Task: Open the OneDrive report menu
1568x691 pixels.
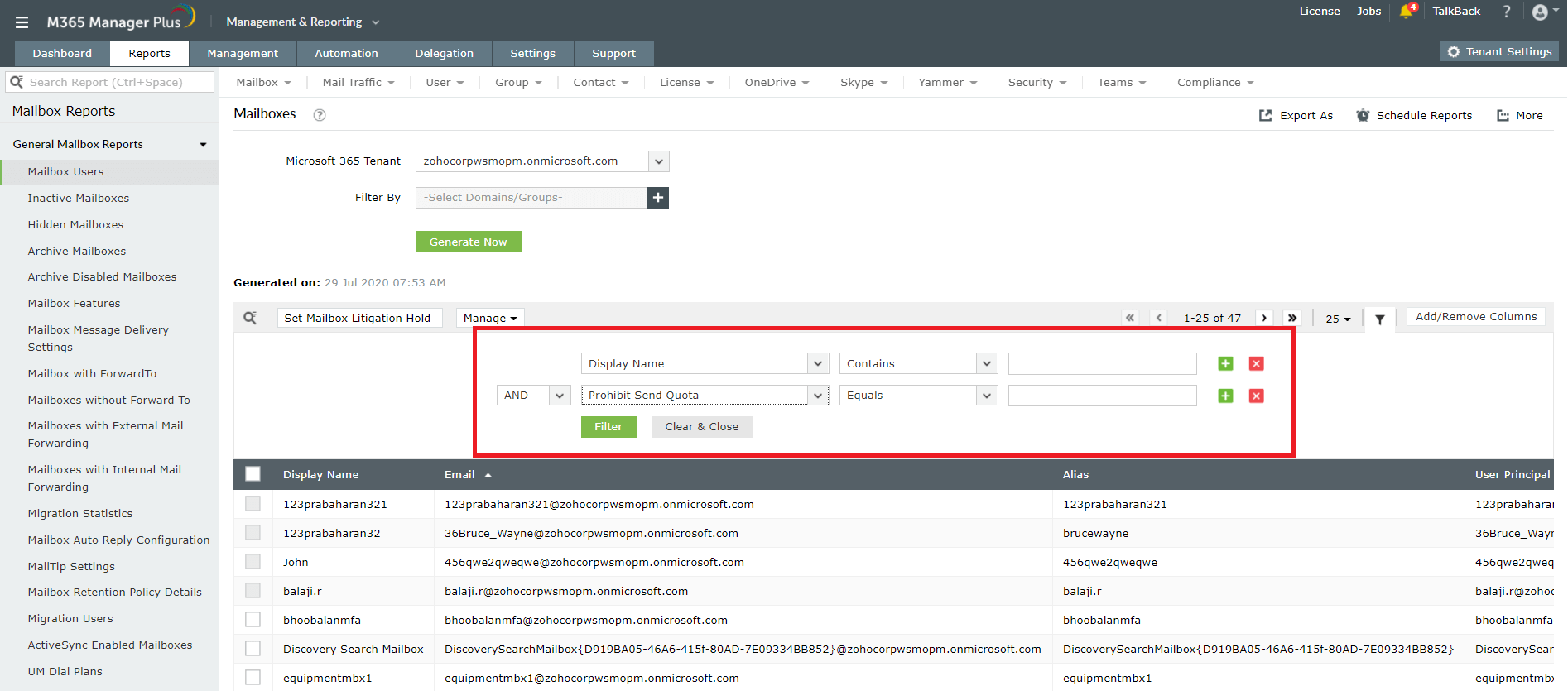Action: 777,82
